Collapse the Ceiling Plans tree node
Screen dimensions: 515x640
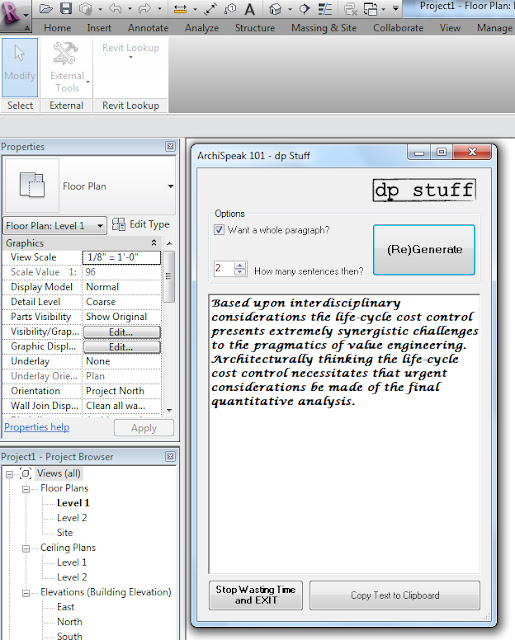tap(26, 549)
